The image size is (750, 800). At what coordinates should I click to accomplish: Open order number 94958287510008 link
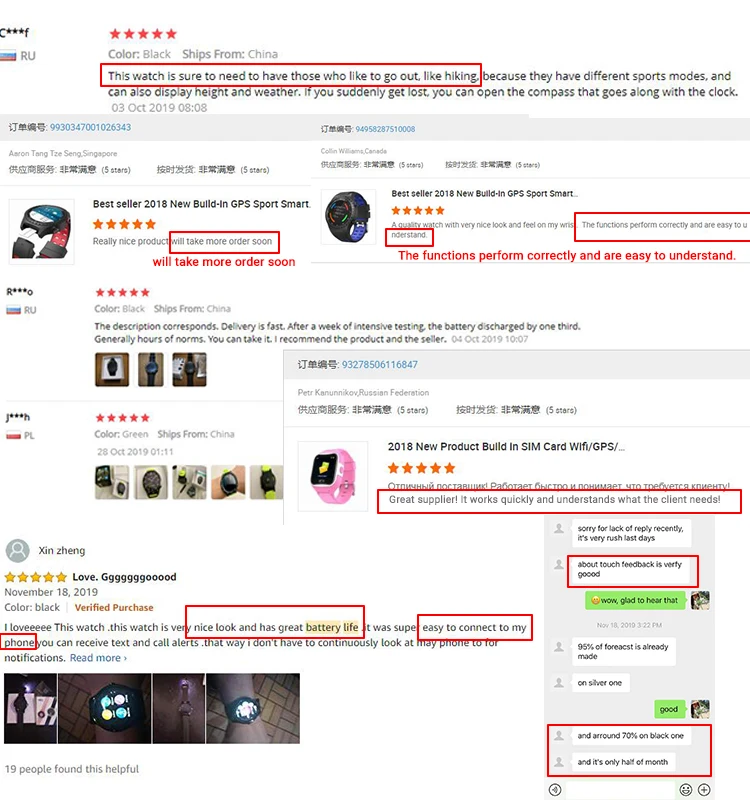[x=385, y=129]
